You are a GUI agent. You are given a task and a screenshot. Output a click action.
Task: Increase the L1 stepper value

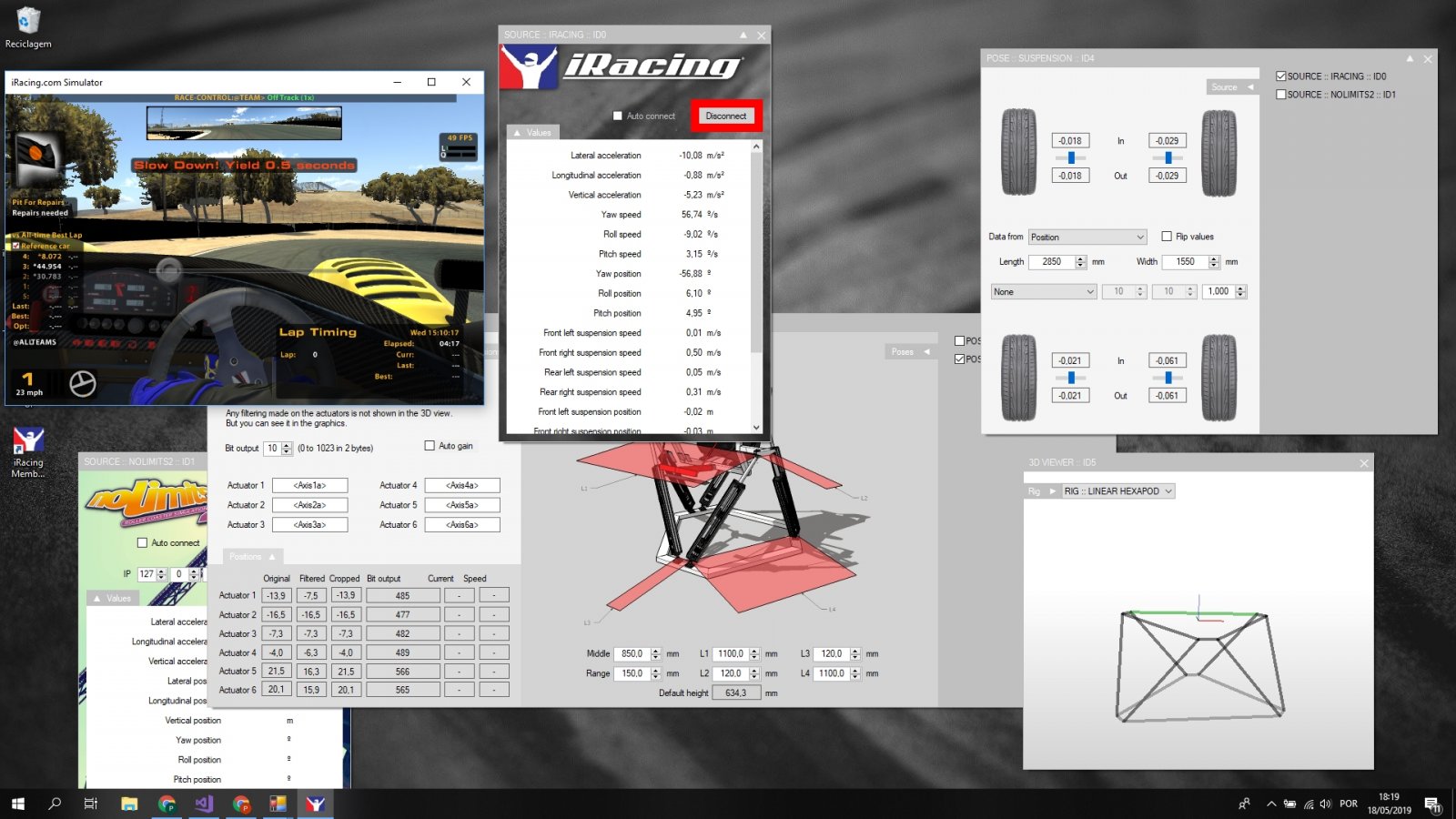[x=754, y=651]
